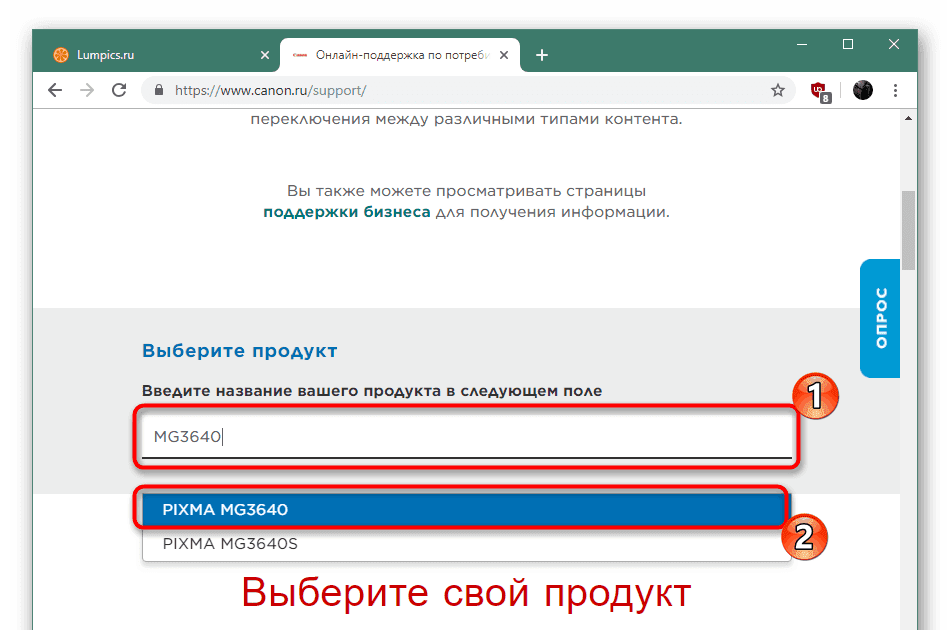Click the scrollbar up arrow
The height and width of the screenshot is (630, 950).
pos(908,118)
